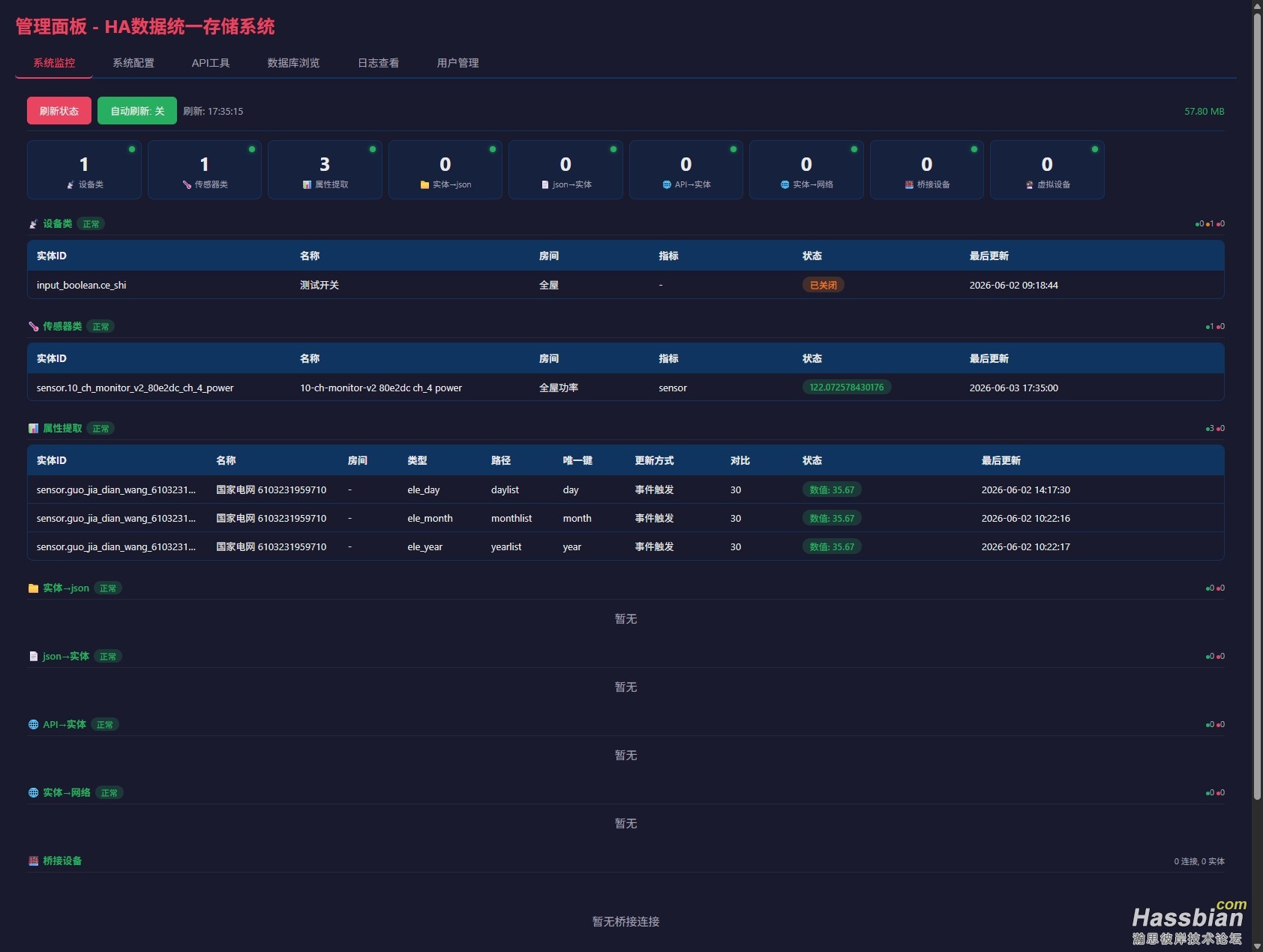This screenshot has width=1263, height=952.
Task: Click the 实体→json folder icon in section header
Action: click(x=33, y=588)
